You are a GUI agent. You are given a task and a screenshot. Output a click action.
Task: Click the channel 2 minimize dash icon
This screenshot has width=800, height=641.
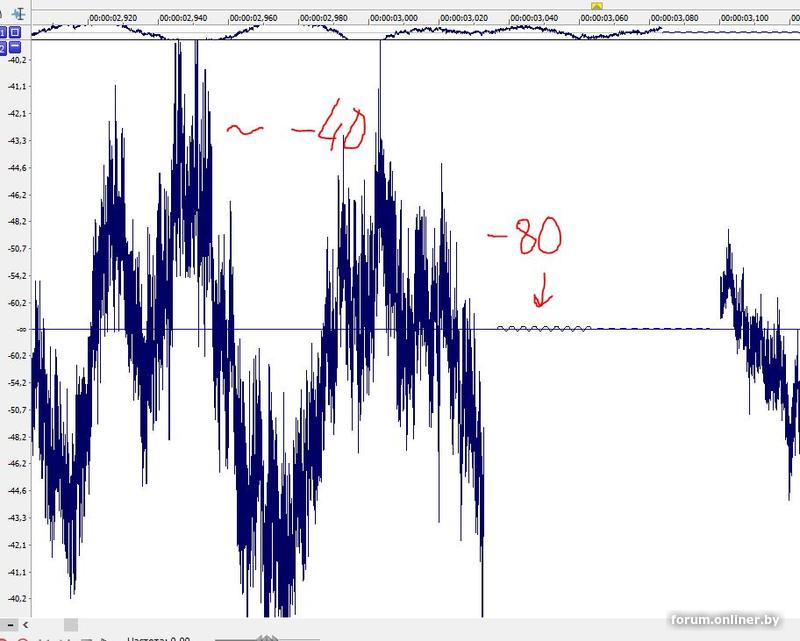coord(15,47)
